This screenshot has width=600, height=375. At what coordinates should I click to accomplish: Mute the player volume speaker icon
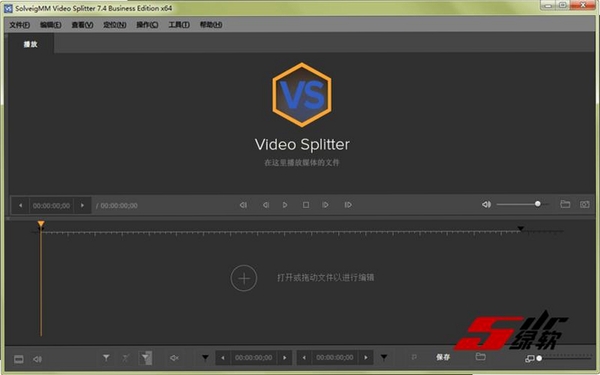pos(486,204)
